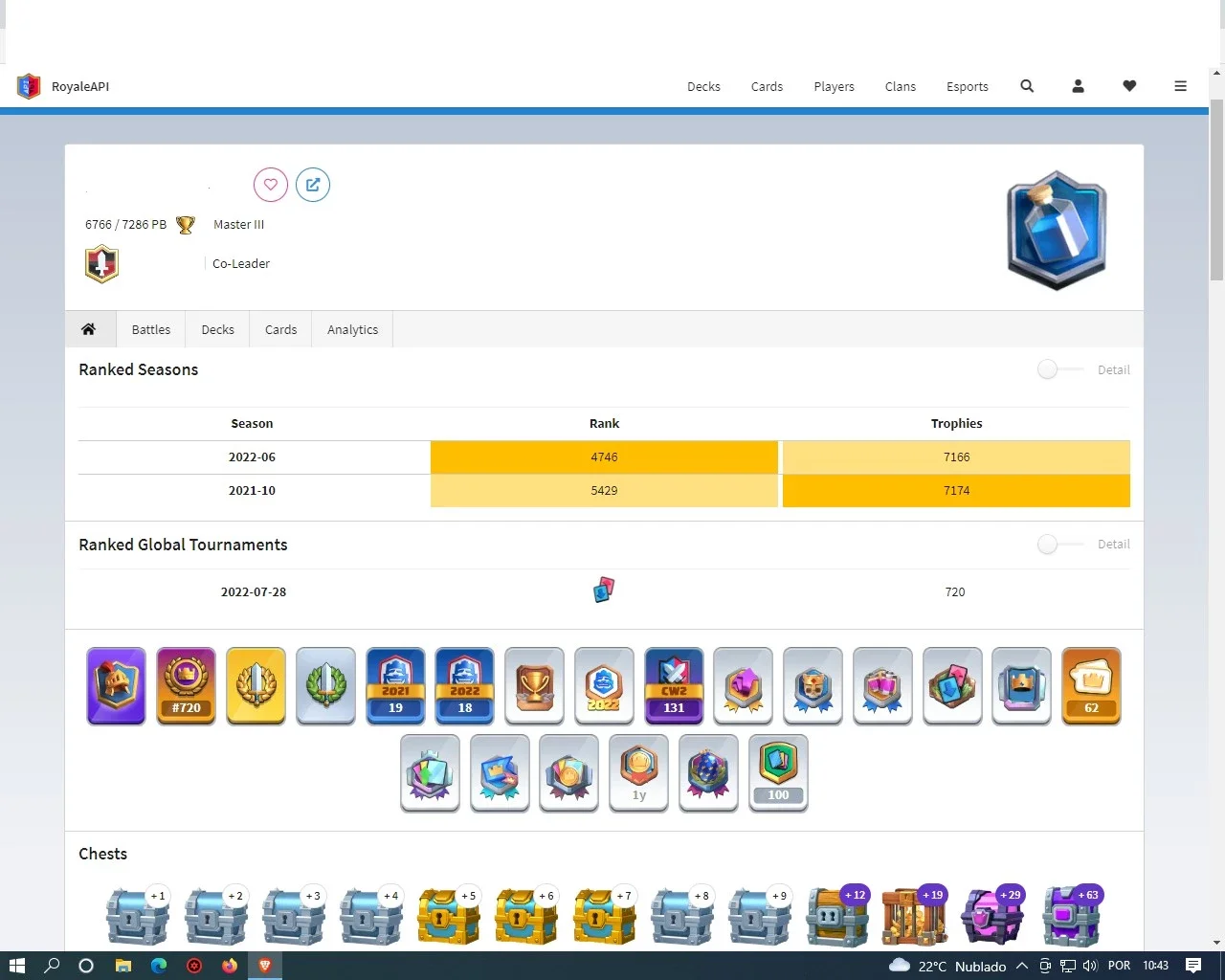Open the hamburger menu
Image resolution: width=1225 pixels, height=980 pixels.
coord(1180,86)
